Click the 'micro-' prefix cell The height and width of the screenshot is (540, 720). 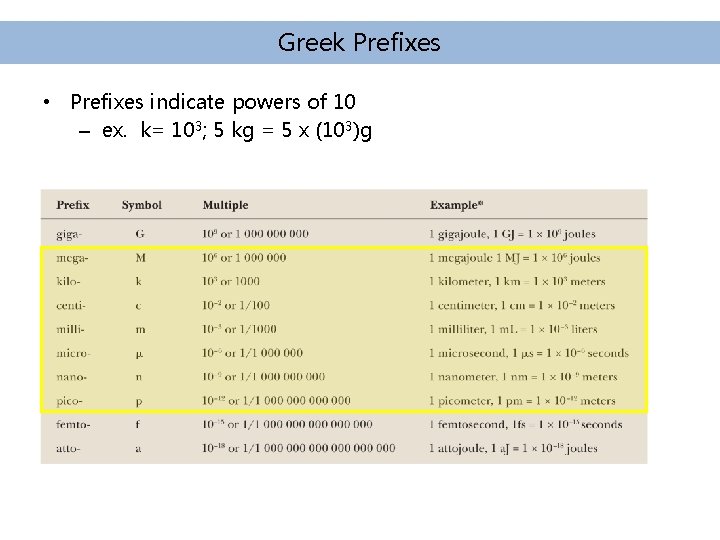(73, 353)
